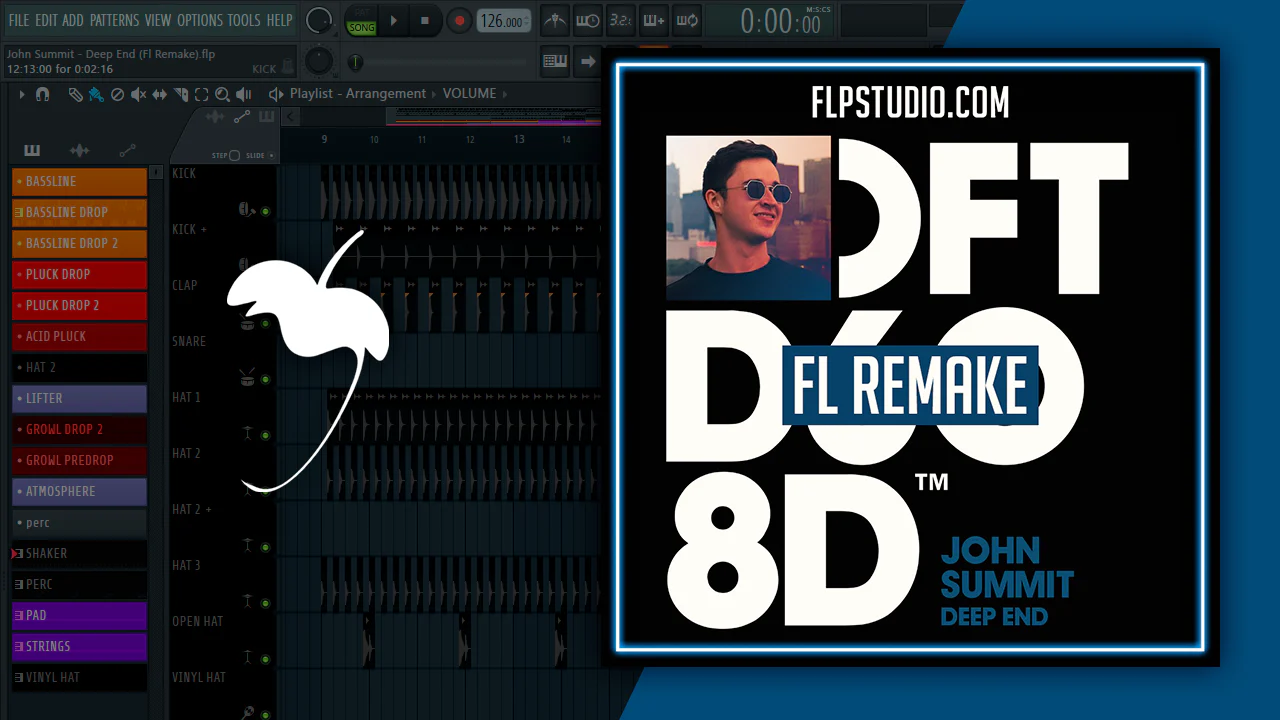1280x720 pixels.
Task: Open the VIEW menu
Action: click(158, 20)
